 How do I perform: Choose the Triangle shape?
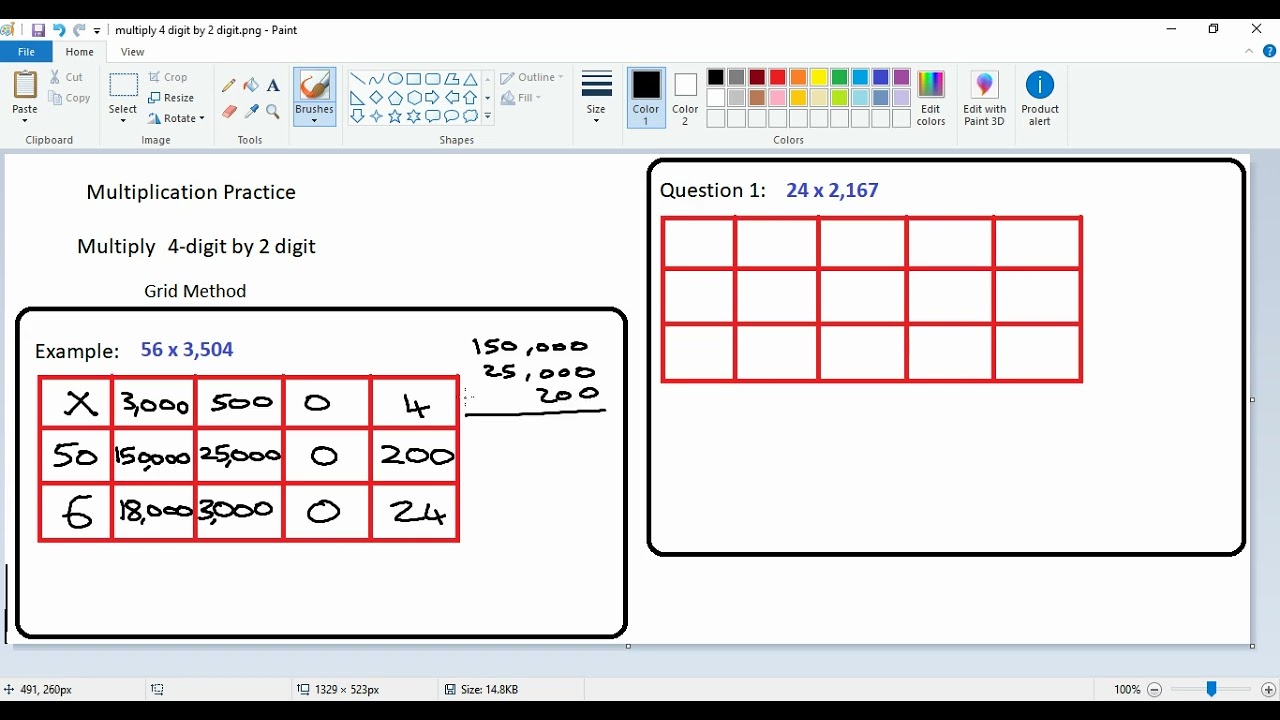pos(470,79)
